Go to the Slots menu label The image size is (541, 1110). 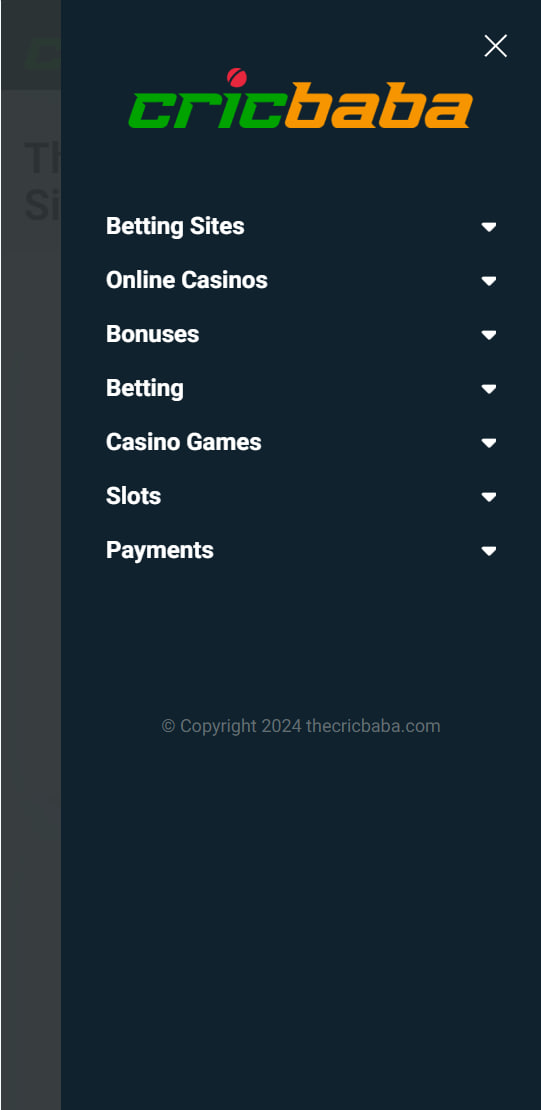pyautogui.click(x=133, y=496)
